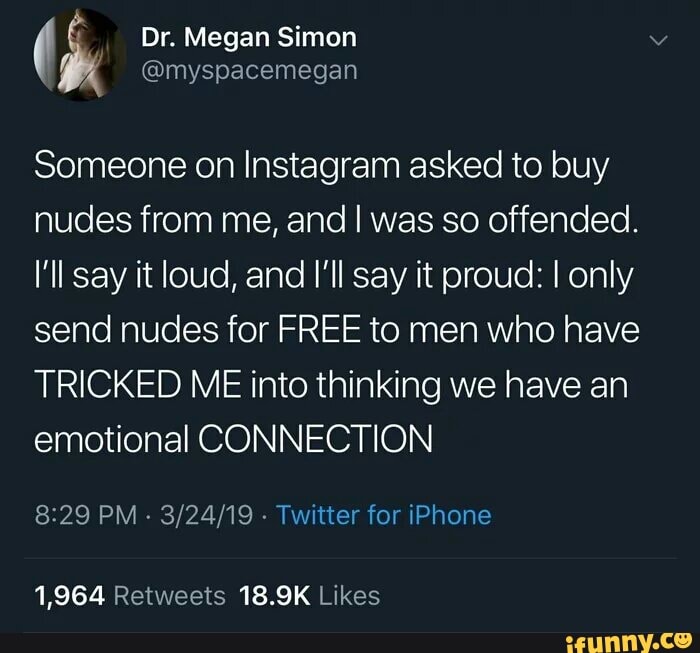Viewport: 700px width, 653px height.
Task: View the 1,964 retweets count
Action: 70,596
